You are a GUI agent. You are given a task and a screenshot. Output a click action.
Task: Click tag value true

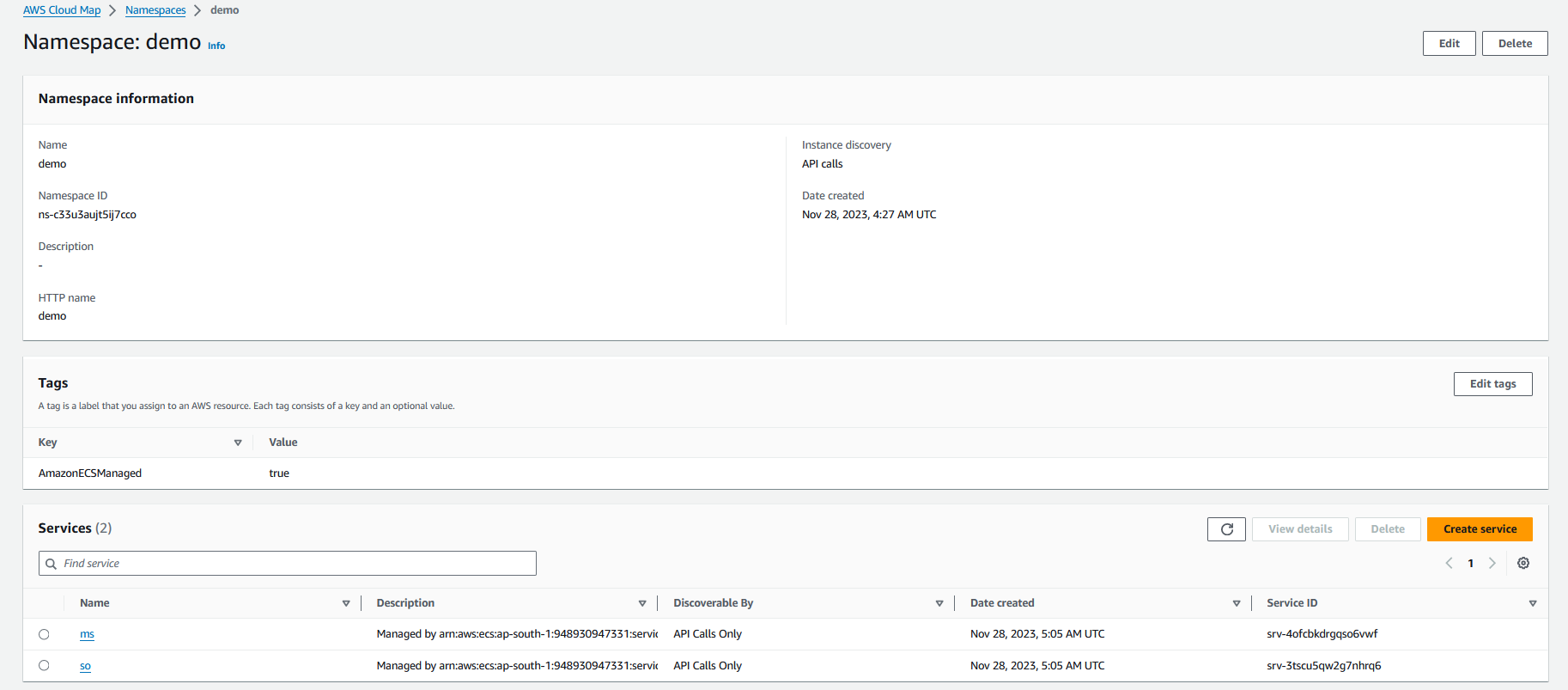[279, 473]
